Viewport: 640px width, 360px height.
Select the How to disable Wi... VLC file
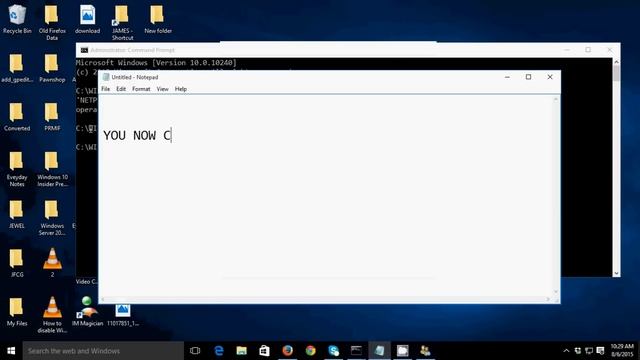(x=52, y=315)
